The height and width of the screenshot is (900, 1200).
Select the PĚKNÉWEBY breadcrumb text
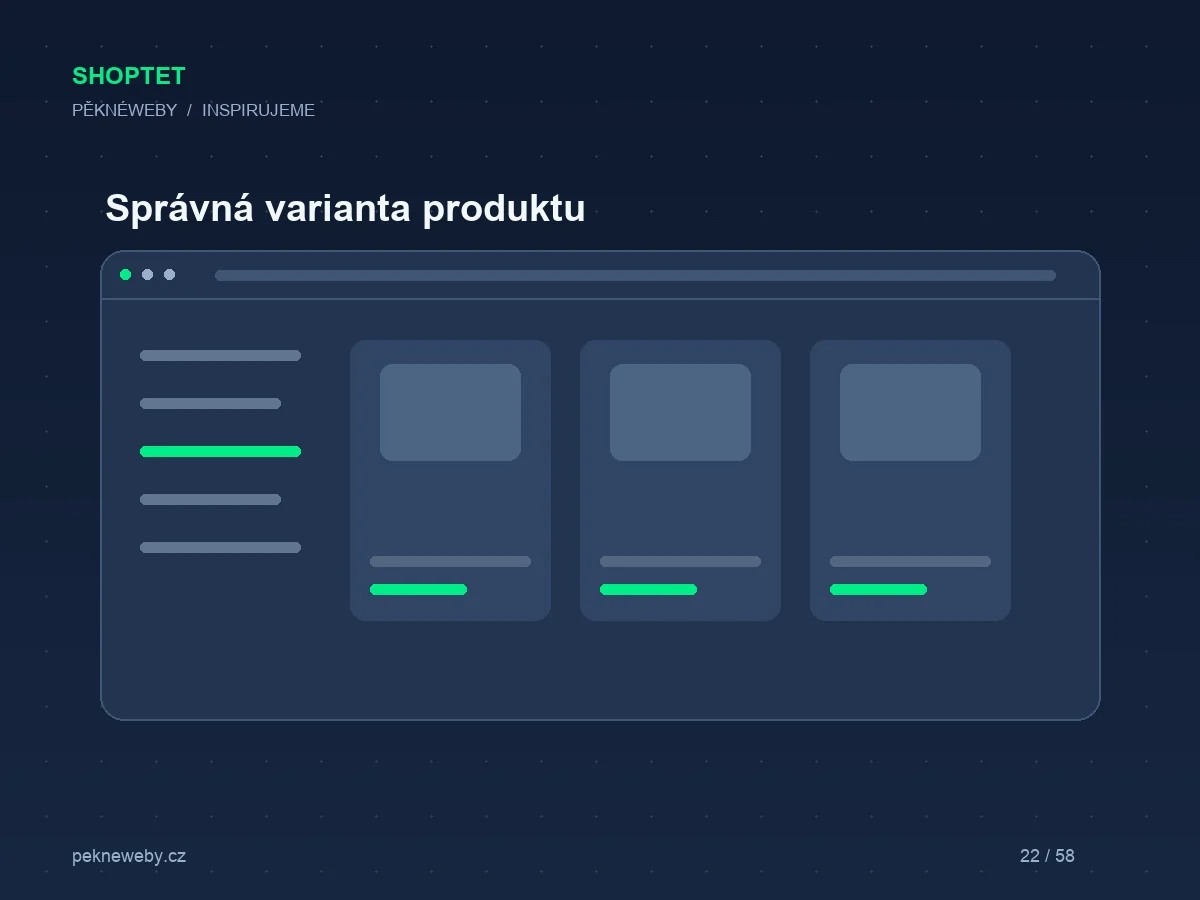pyautogui.click(x=124, y=110)
